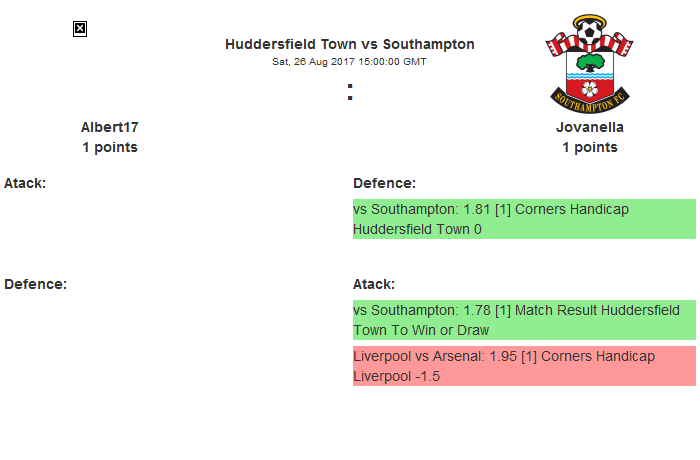
Task: Select Jovanella's Atack section heading
Action: click(x=374, y=284)
